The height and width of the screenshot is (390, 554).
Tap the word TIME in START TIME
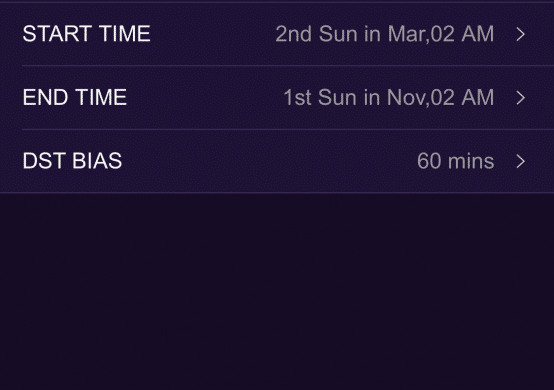[x=125, y=34]
